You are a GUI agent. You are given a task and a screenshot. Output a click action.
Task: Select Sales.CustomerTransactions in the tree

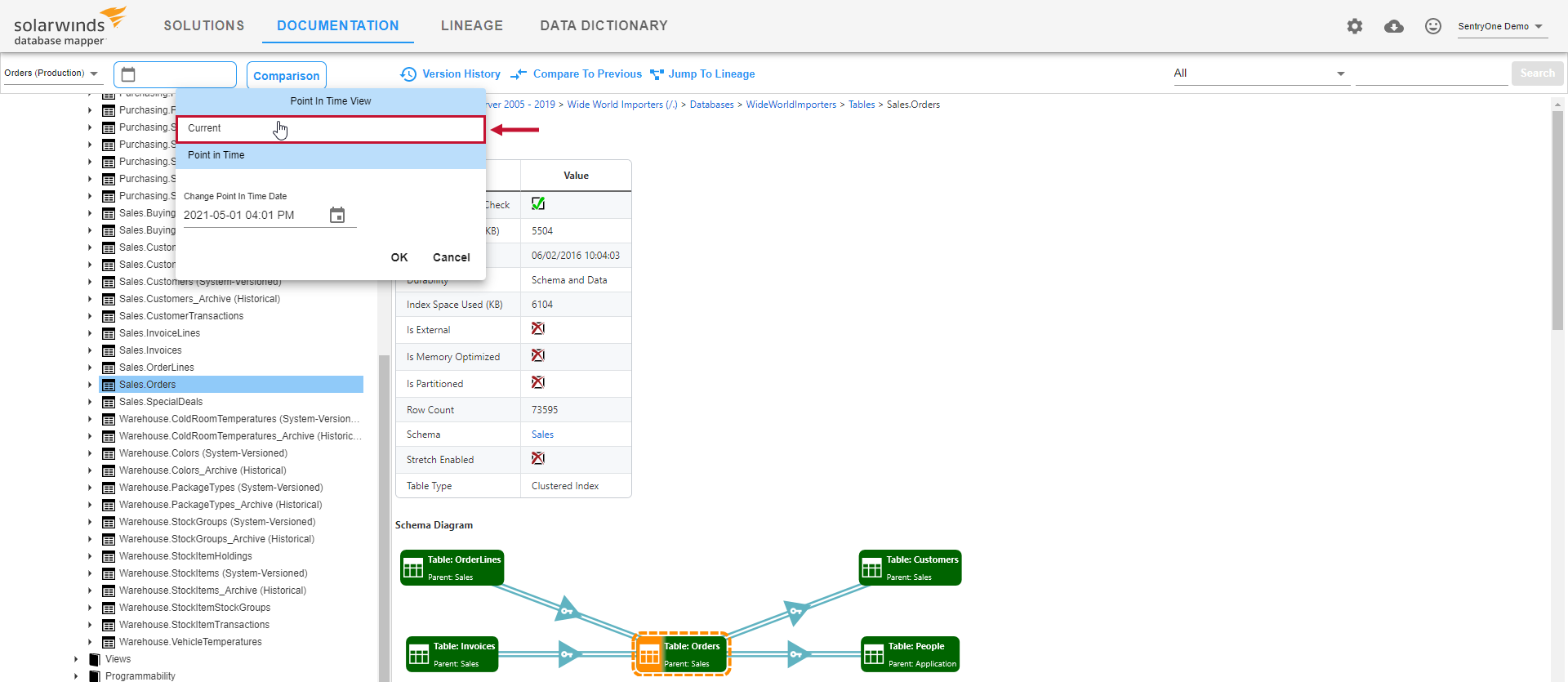(181, 316)
